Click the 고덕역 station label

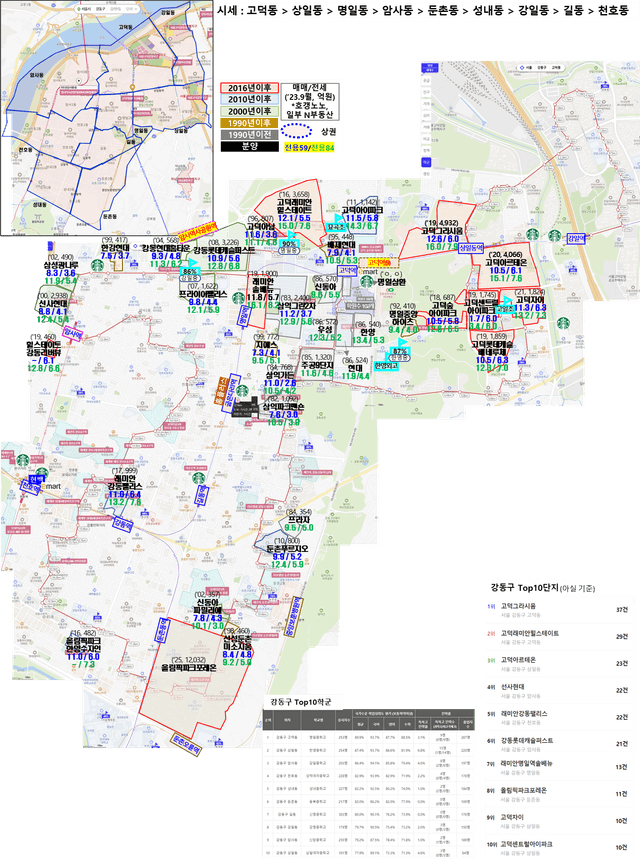coord(347,271)
